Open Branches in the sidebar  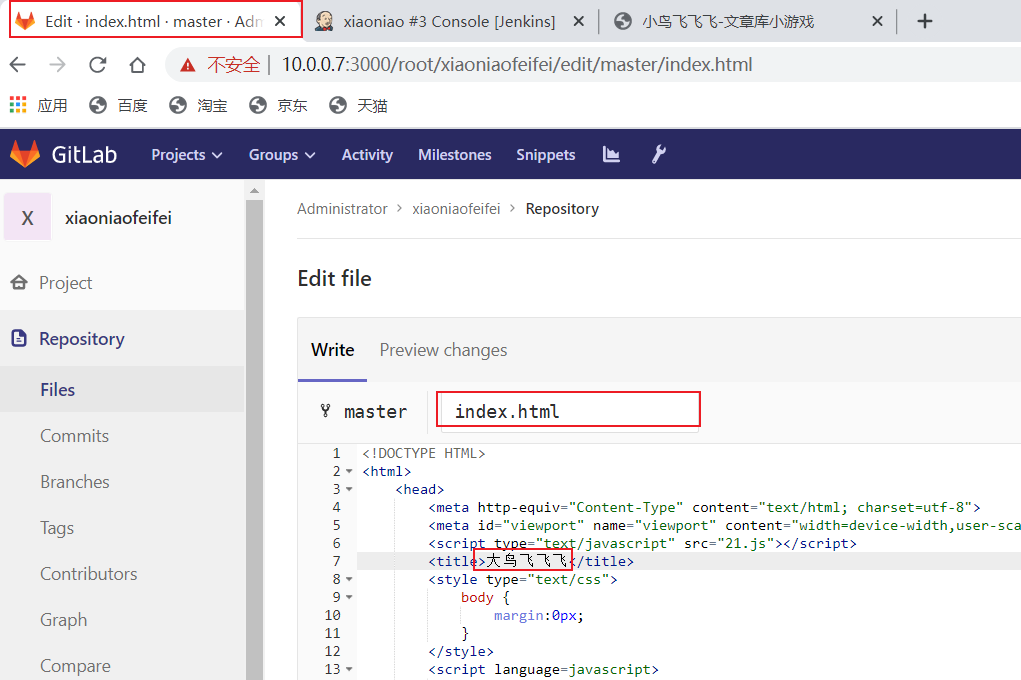click(75, 482)
